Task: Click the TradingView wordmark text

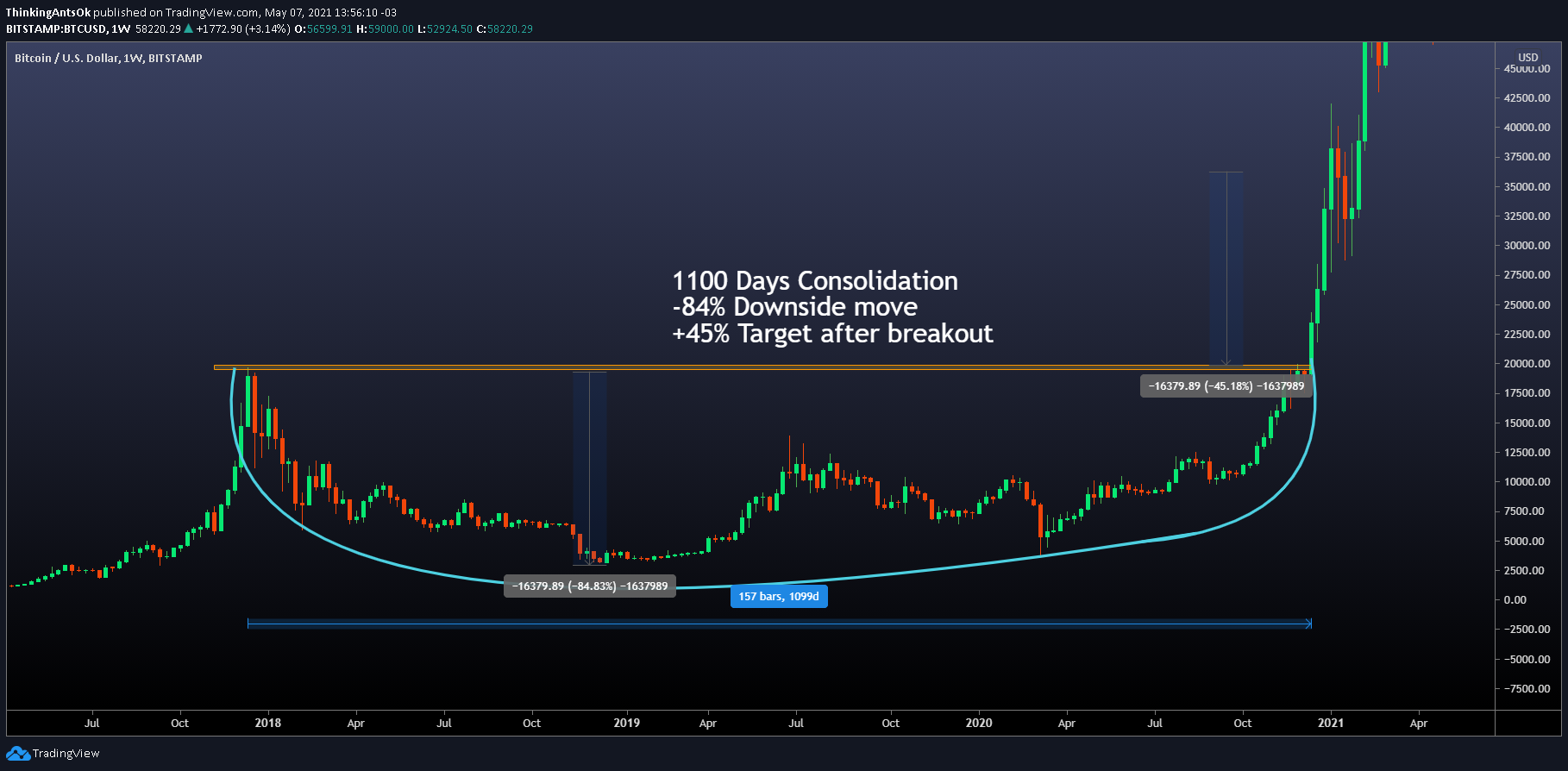Action: [66, 754]
